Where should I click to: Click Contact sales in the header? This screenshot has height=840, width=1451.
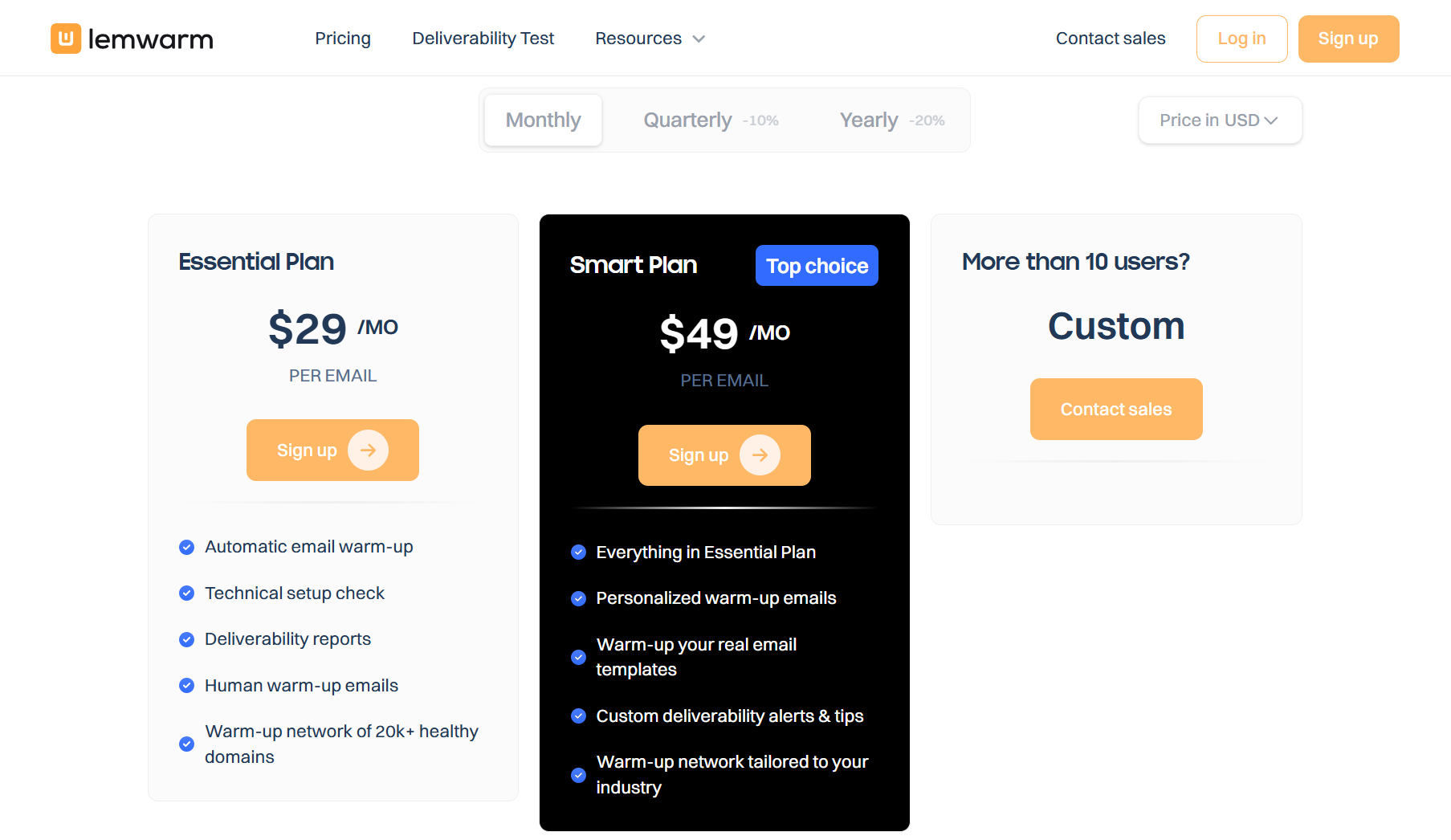tap(1111, 38)
